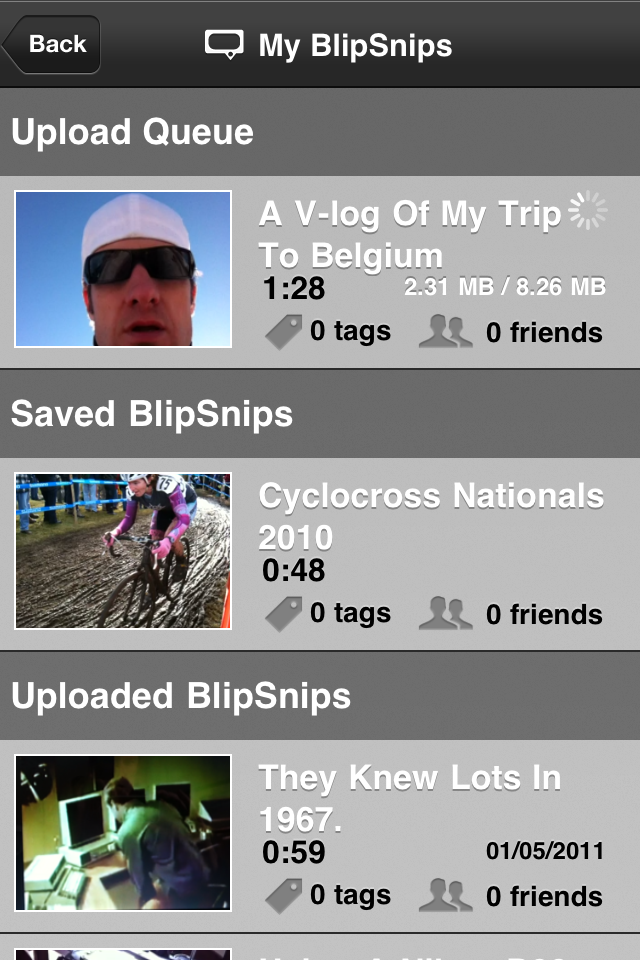Select the A V-log Of My Trip title
640x960 pixels.
(410, 233)
